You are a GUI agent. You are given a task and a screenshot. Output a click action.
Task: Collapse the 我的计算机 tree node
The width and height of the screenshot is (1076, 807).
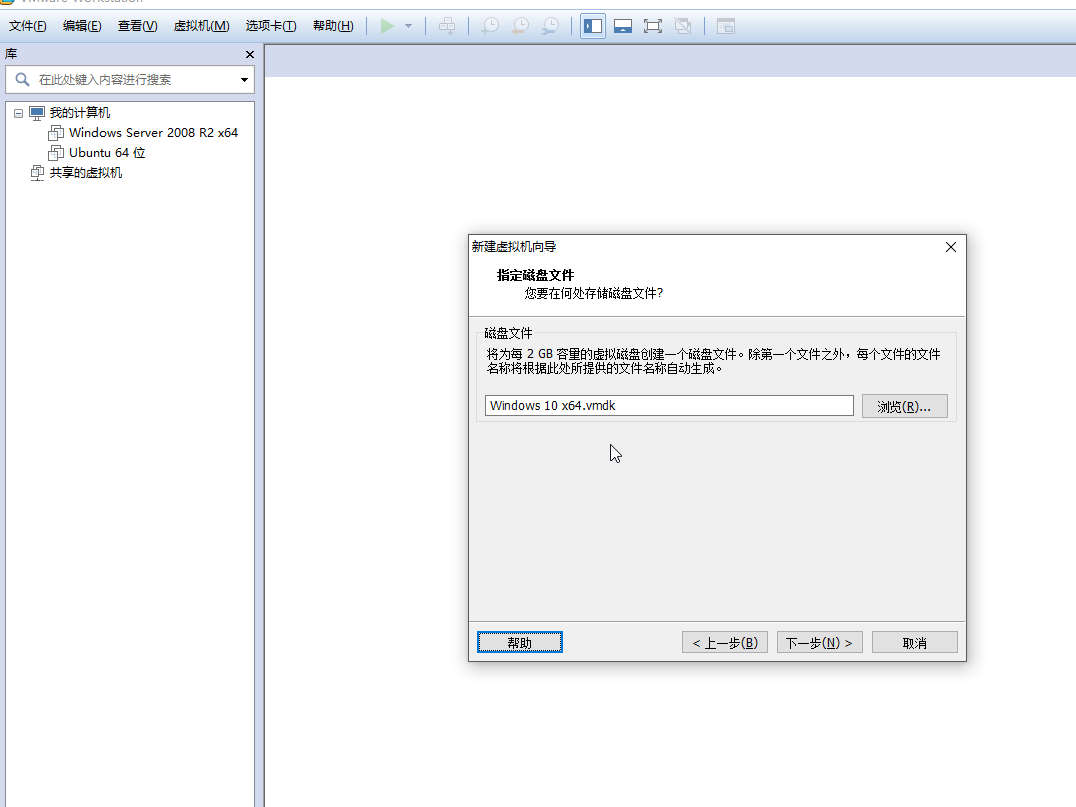point(19,113)
